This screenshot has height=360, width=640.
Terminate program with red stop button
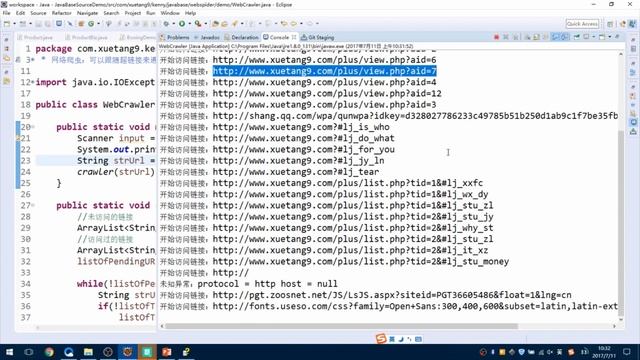coord(496,37)
